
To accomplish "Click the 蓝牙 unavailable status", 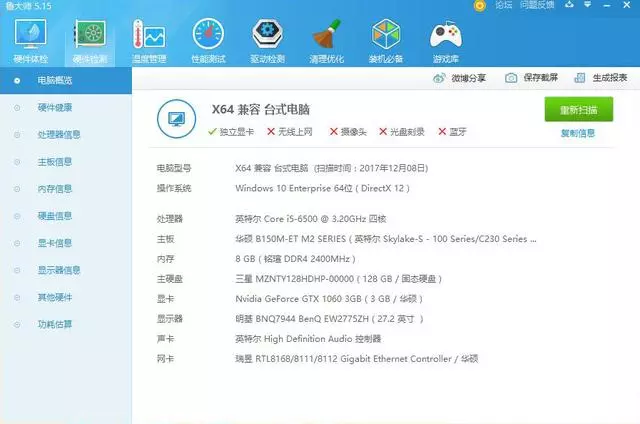I will pos(452,132).
